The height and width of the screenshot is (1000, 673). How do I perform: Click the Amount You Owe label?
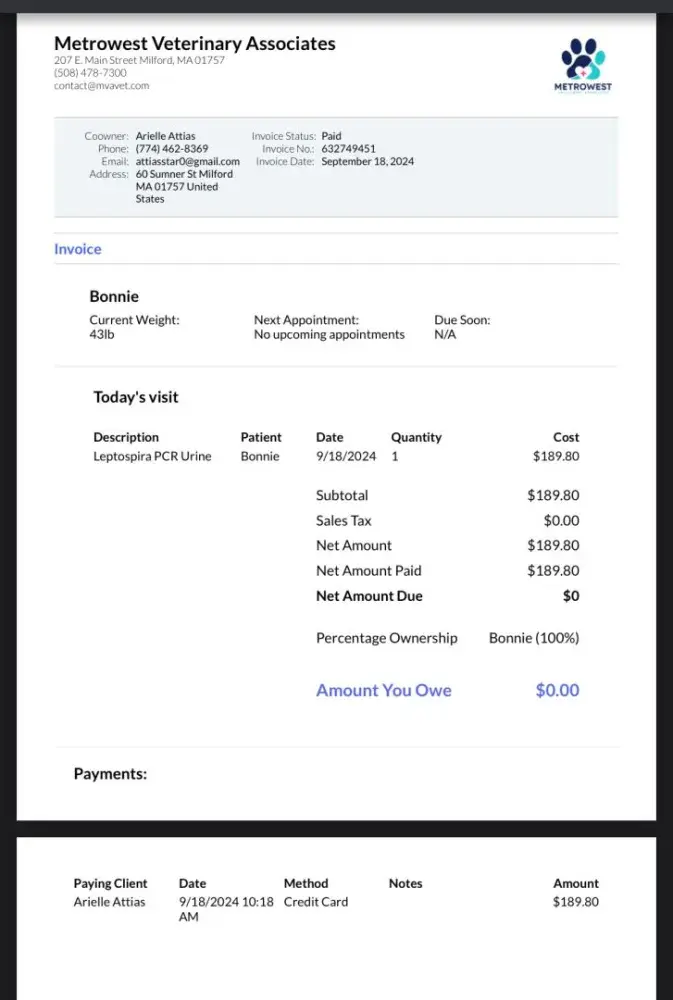coord(383,690)
